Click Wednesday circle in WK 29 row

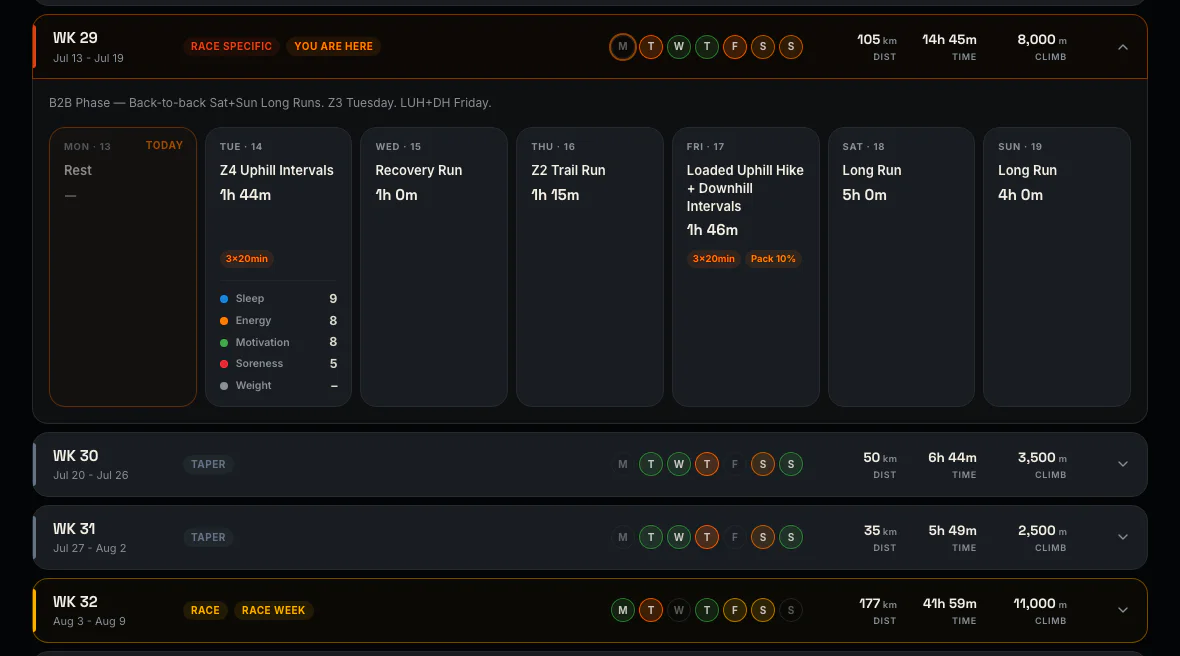coord(679,47)
